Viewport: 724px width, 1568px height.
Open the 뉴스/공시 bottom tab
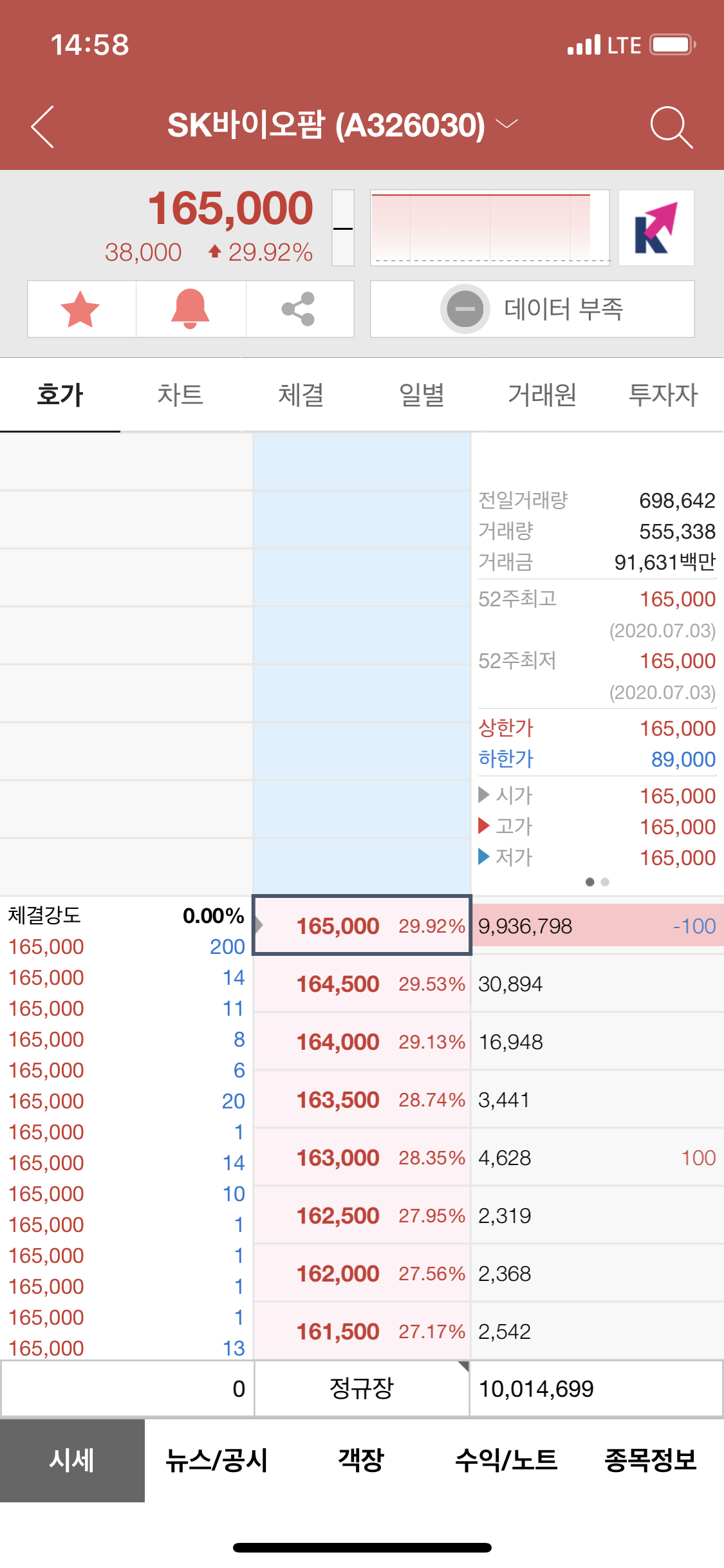tap(217, 1460)
